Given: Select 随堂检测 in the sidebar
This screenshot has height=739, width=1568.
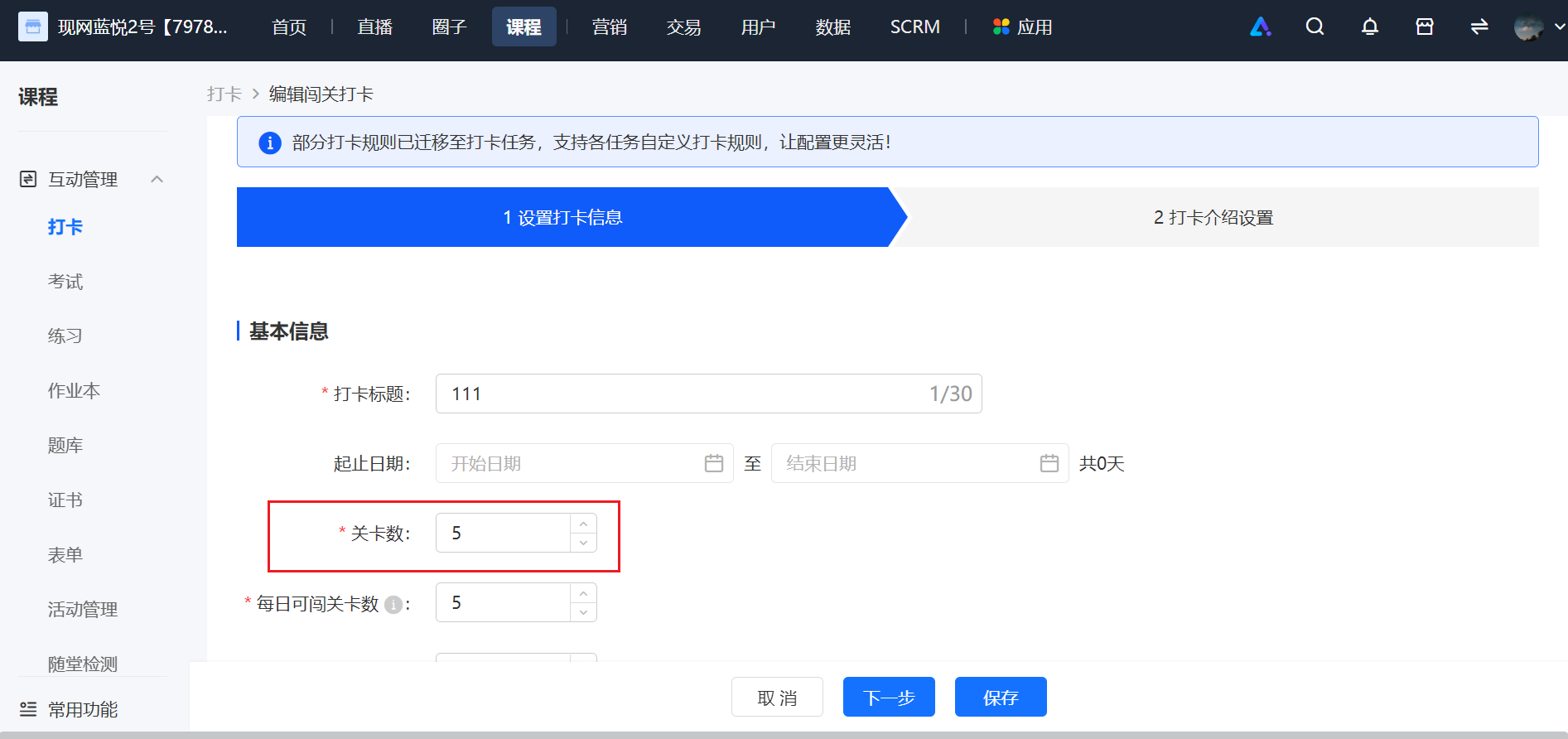Looking at the screenshot, I should click(83, 664).
